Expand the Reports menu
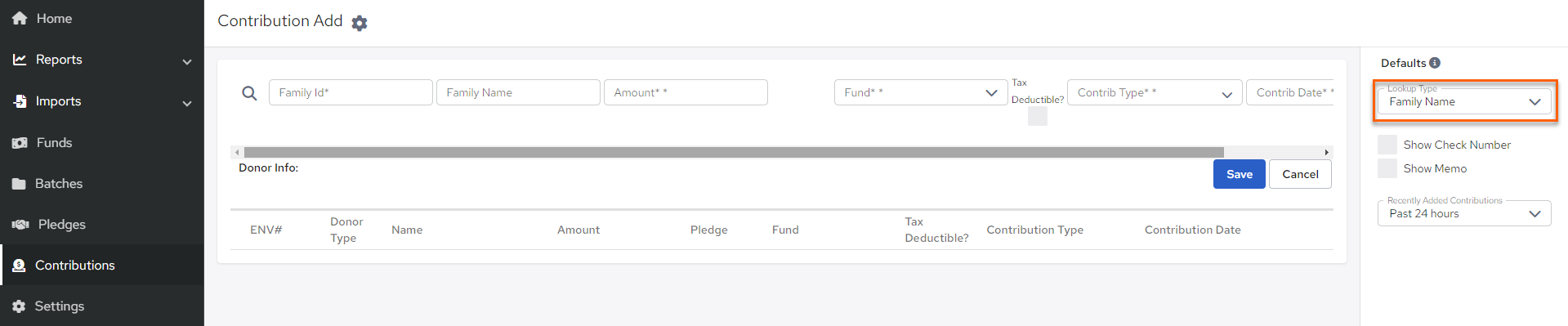 pyautogui.click(x=102, y=60)
